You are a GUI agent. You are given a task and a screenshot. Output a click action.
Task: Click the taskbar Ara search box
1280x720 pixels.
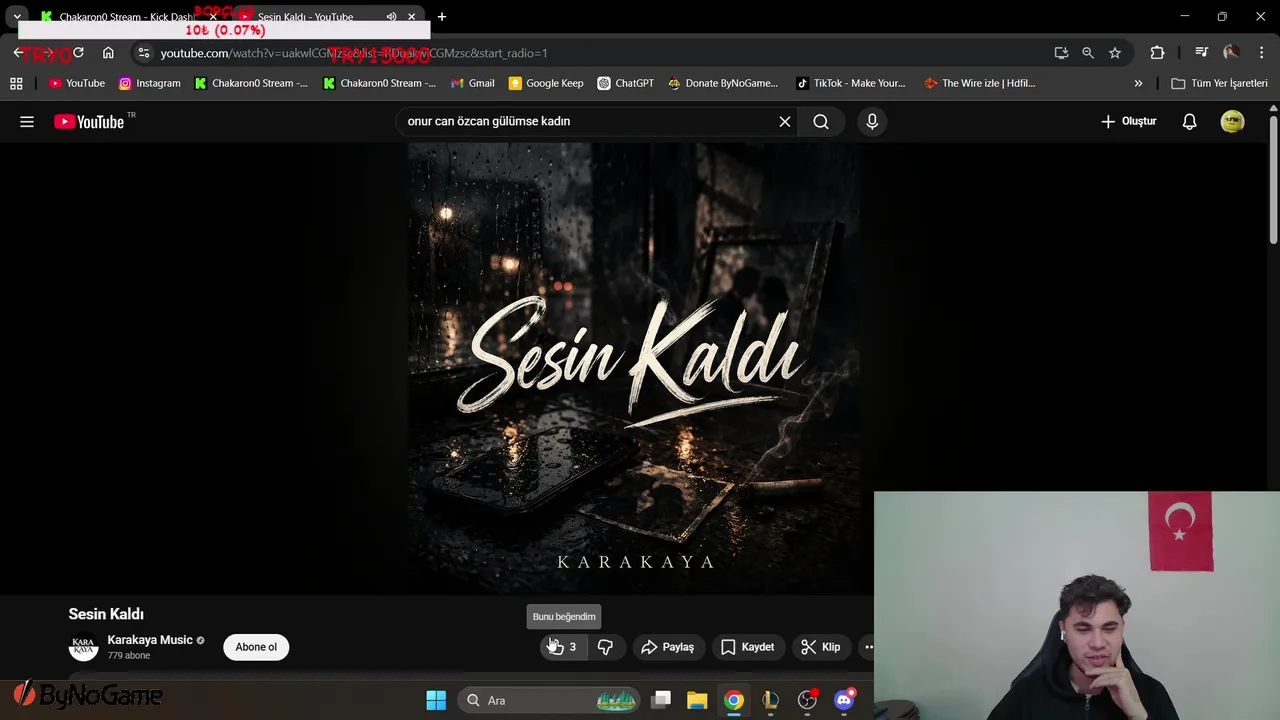pos(549,700)
